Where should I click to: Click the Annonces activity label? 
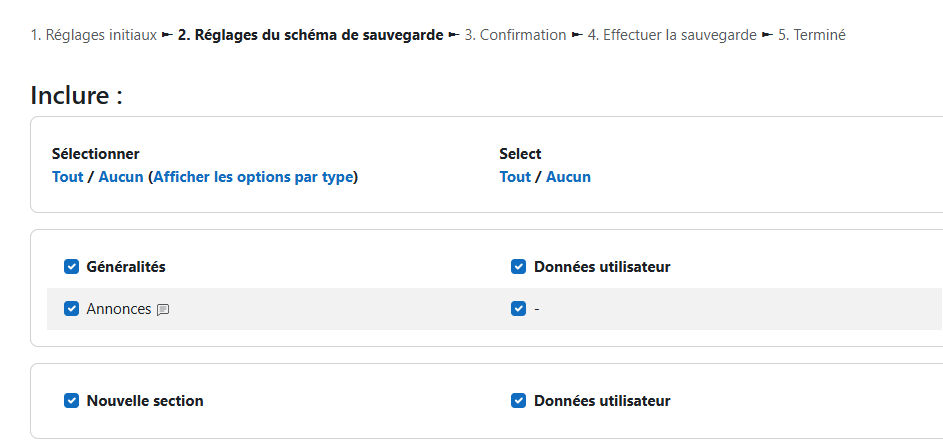(119, 308)
